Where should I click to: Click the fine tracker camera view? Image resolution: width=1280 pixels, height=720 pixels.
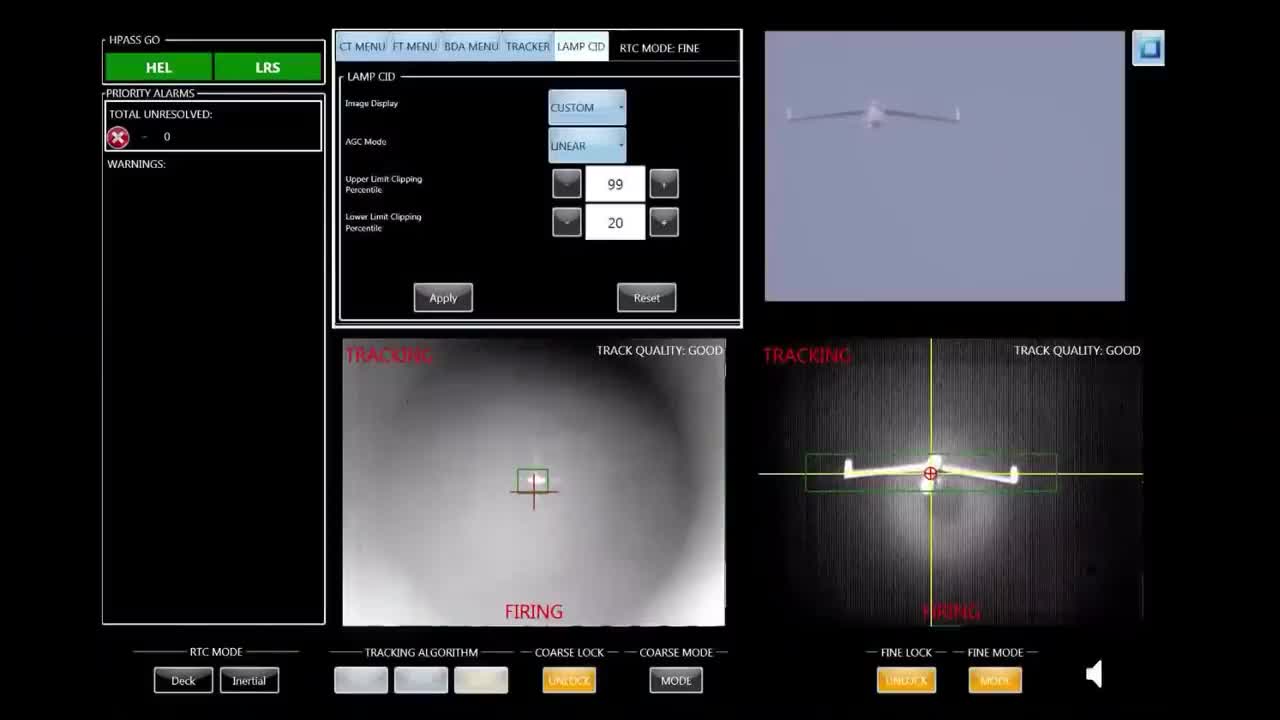click(x=951, y=482)
